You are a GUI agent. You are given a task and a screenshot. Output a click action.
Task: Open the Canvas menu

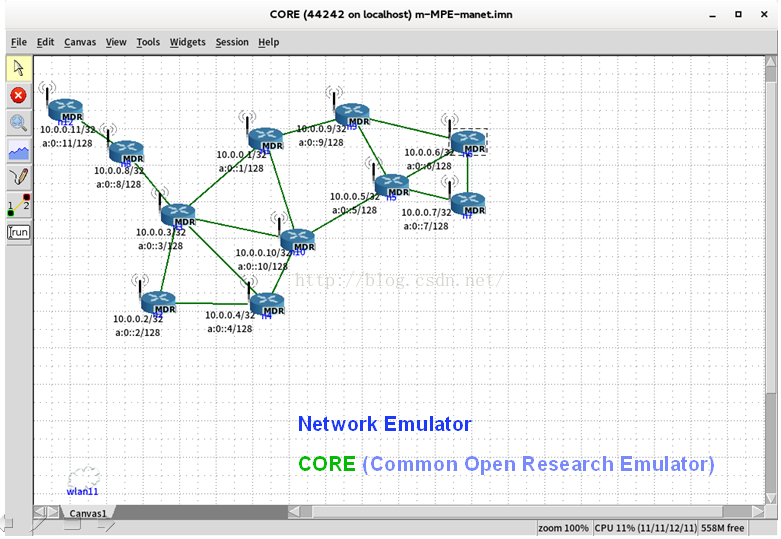pyautogui.click(x=80, y=42)
